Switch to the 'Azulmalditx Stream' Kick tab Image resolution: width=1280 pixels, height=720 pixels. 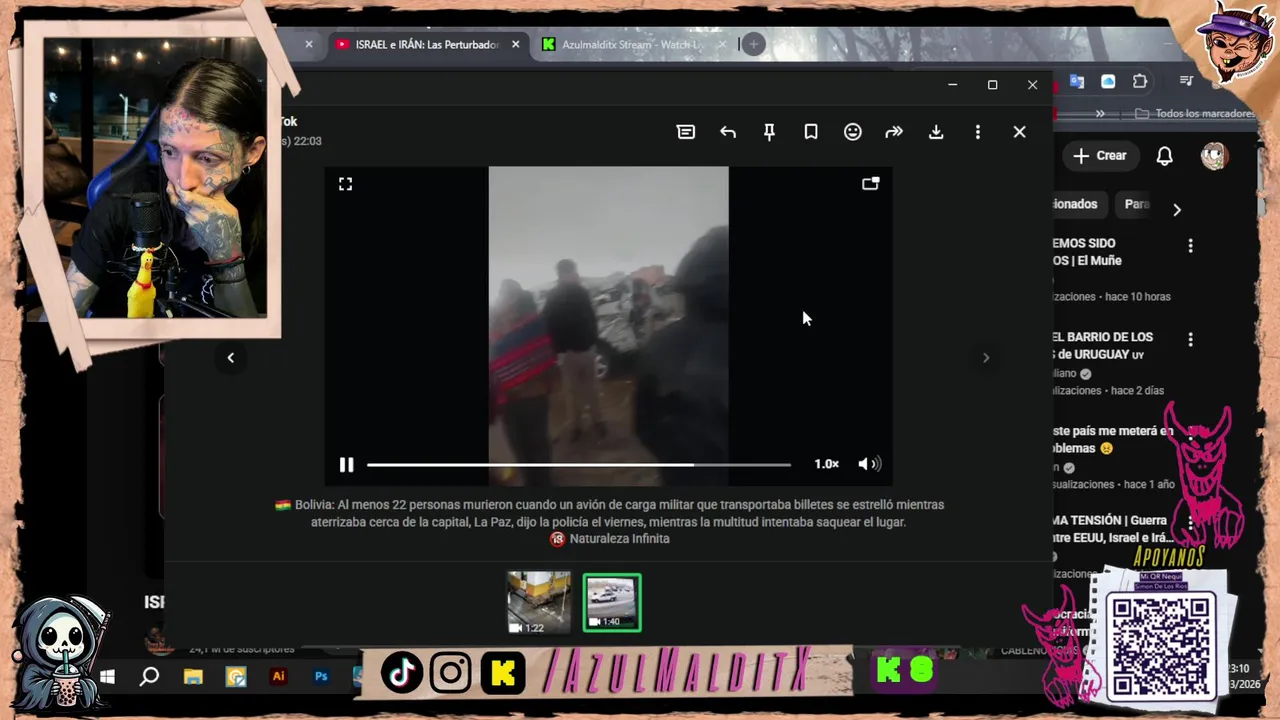(x=634, y=45)
